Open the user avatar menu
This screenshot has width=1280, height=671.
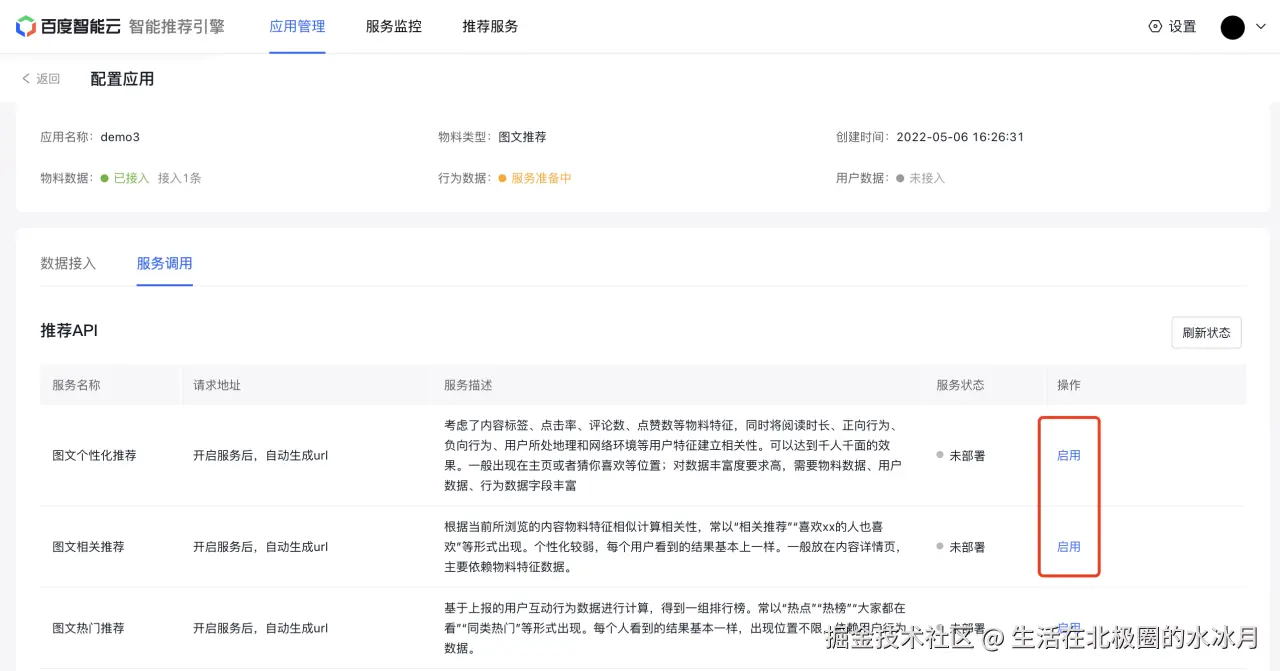coord(1232,27)
